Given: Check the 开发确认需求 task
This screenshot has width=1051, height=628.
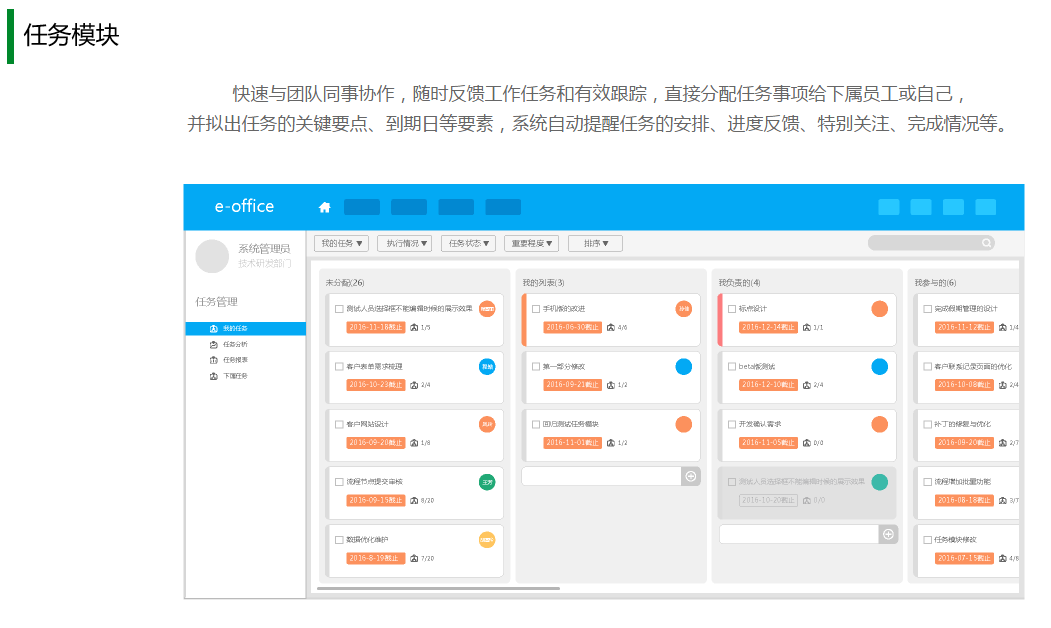Looking at the screenshot, I should [732, 424].
